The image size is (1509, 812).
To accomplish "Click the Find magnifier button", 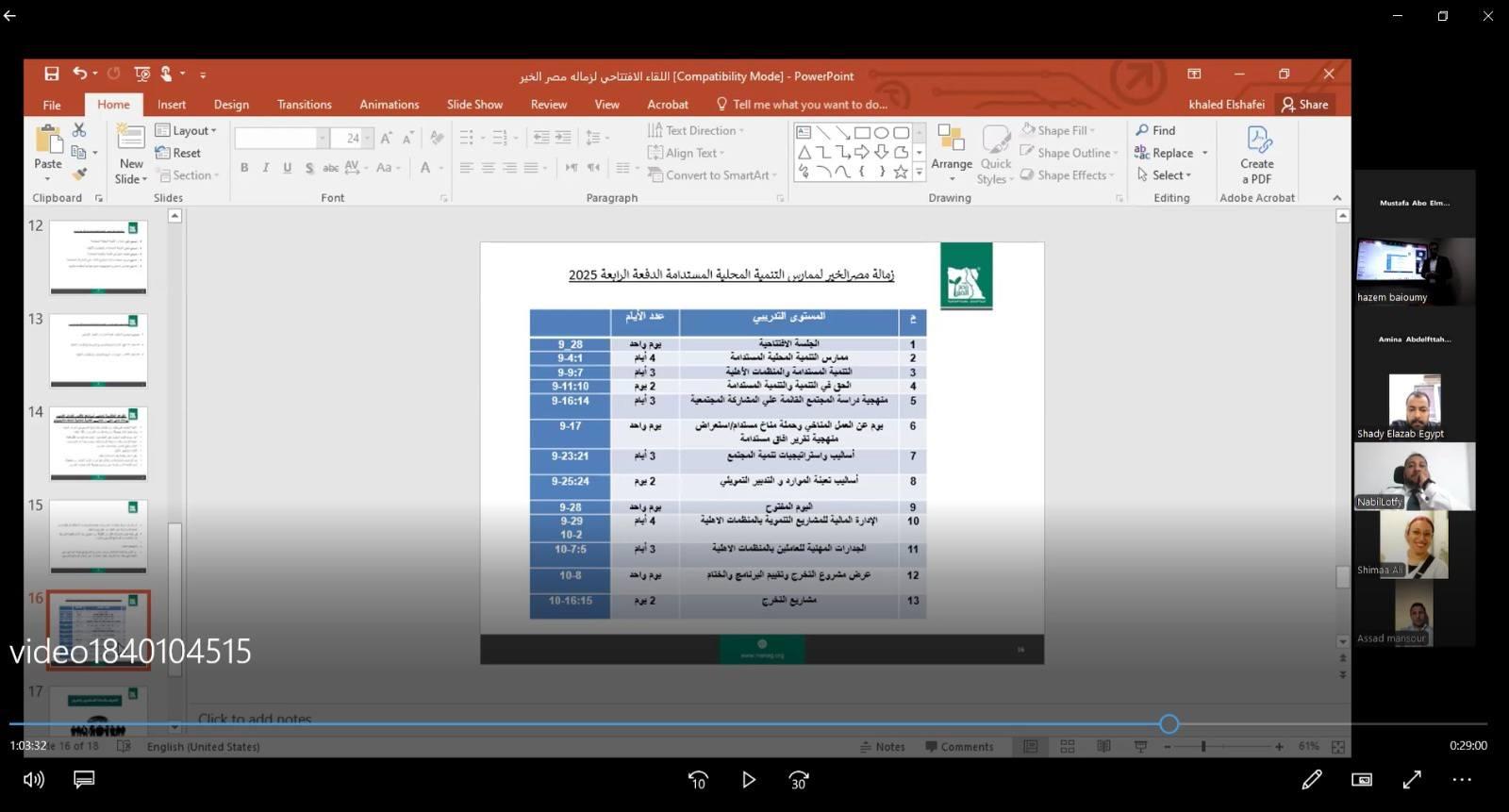I will pos(1155,130).
